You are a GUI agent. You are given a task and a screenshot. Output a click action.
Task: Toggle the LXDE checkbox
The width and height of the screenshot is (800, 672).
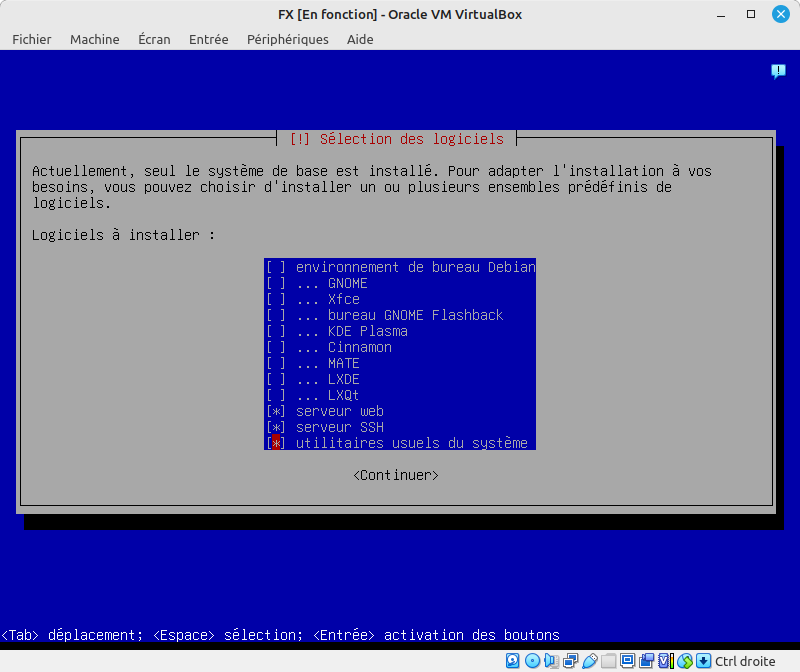click(276, 379)
